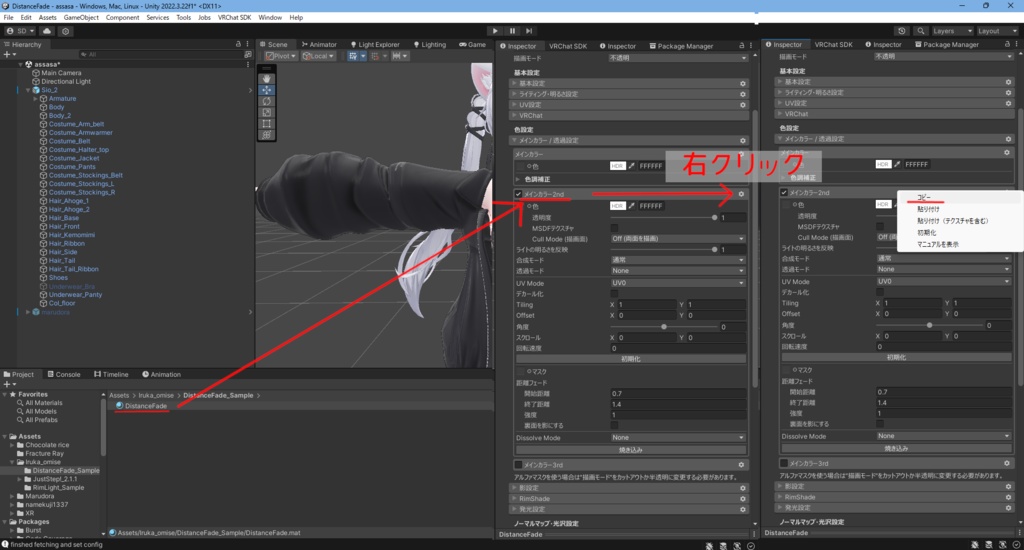Click 初期化 button in left inspector
1024x550 pixels.
point(631,359)
